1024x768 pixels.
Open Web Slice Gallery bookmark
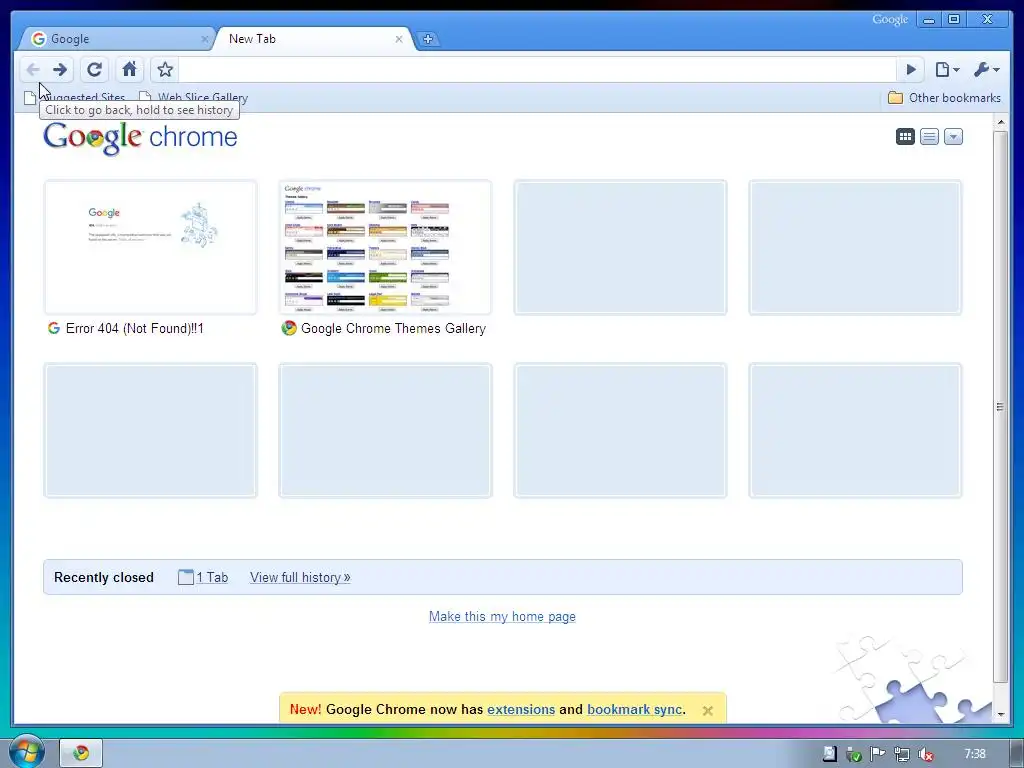click(193, 97)
